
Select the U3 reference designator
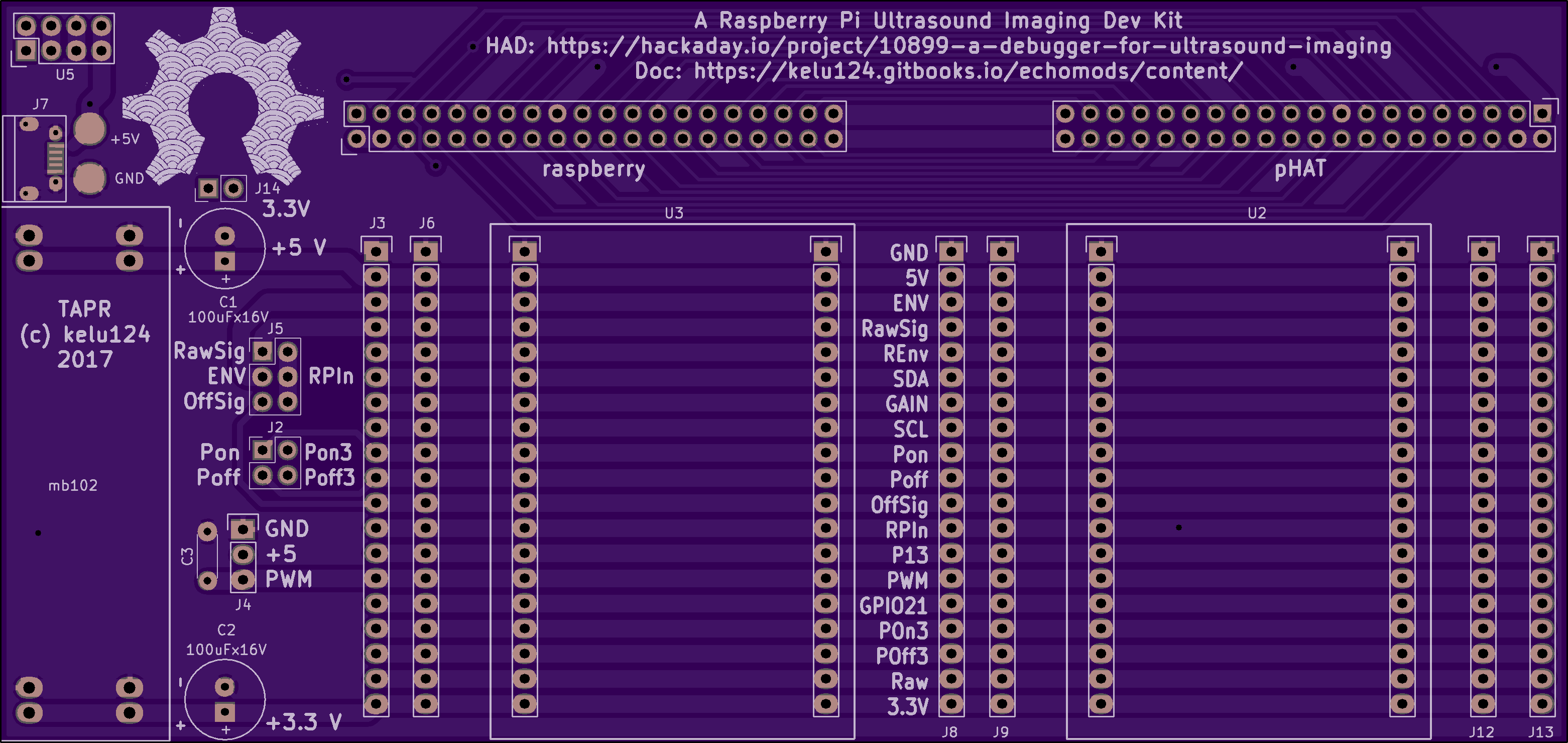click(x=674, y=213)
